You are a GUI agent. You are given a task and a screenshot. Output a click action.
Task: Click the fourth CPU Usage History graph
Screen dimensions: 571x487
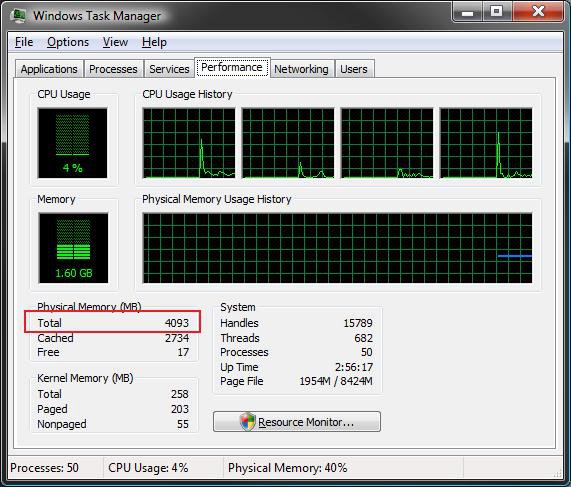[486, 143]
